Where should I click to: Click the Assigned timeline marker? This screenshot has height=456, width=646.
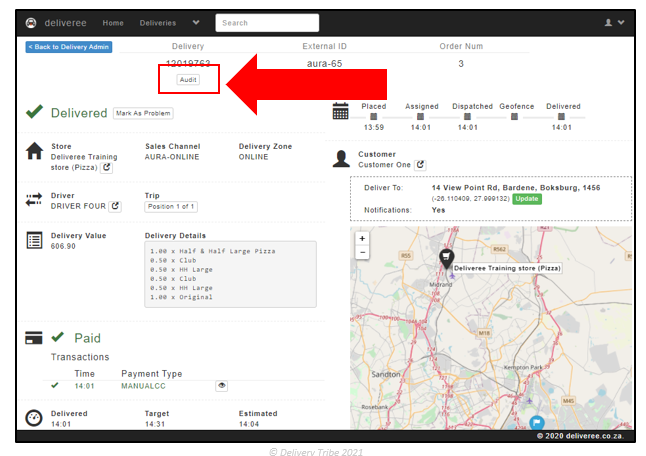point(420,117)
